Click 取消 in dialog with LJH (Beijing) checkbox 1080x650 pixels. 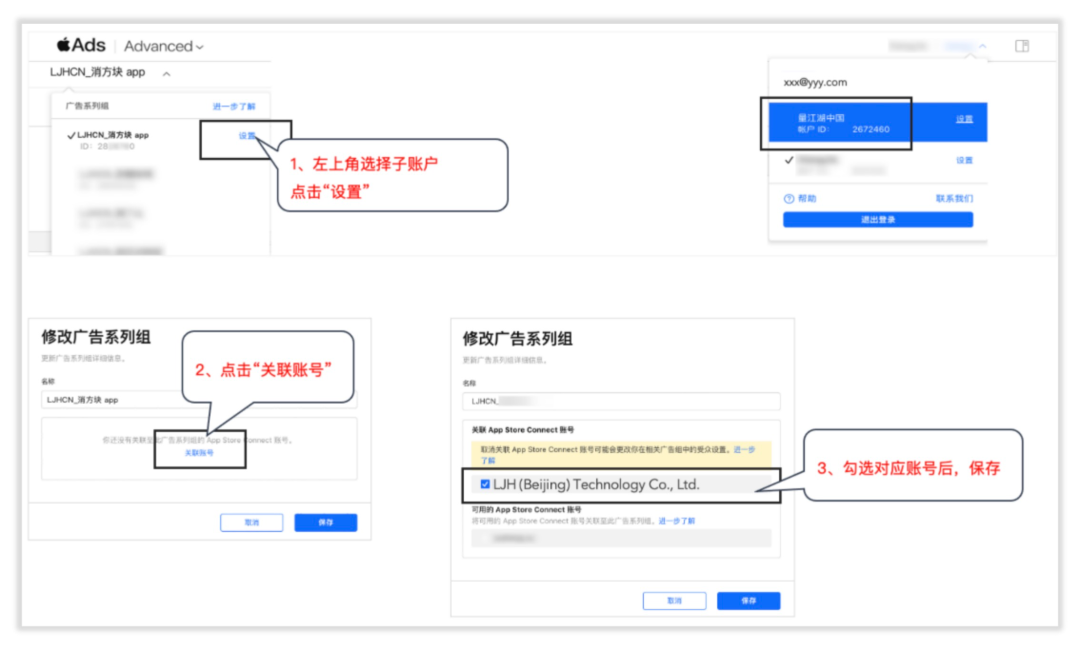(674, 601)
